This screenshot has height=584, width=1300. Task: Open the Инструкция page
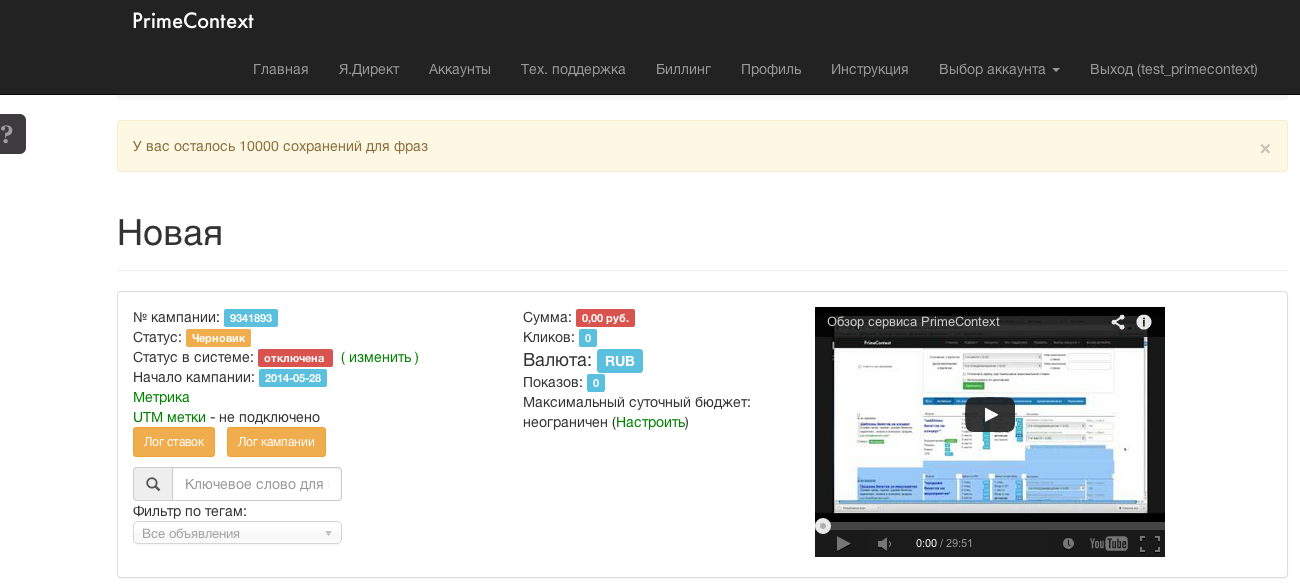point(870,69)
